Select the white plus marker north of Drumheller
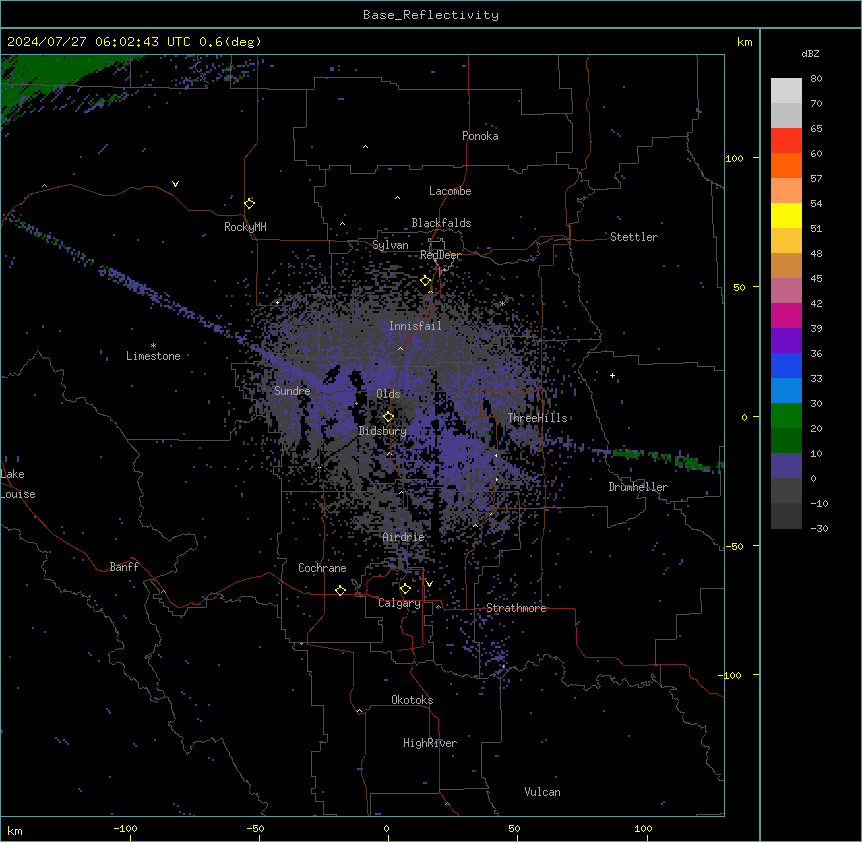The width and height of the screenshot is (862, 842). tap(612, 375)
